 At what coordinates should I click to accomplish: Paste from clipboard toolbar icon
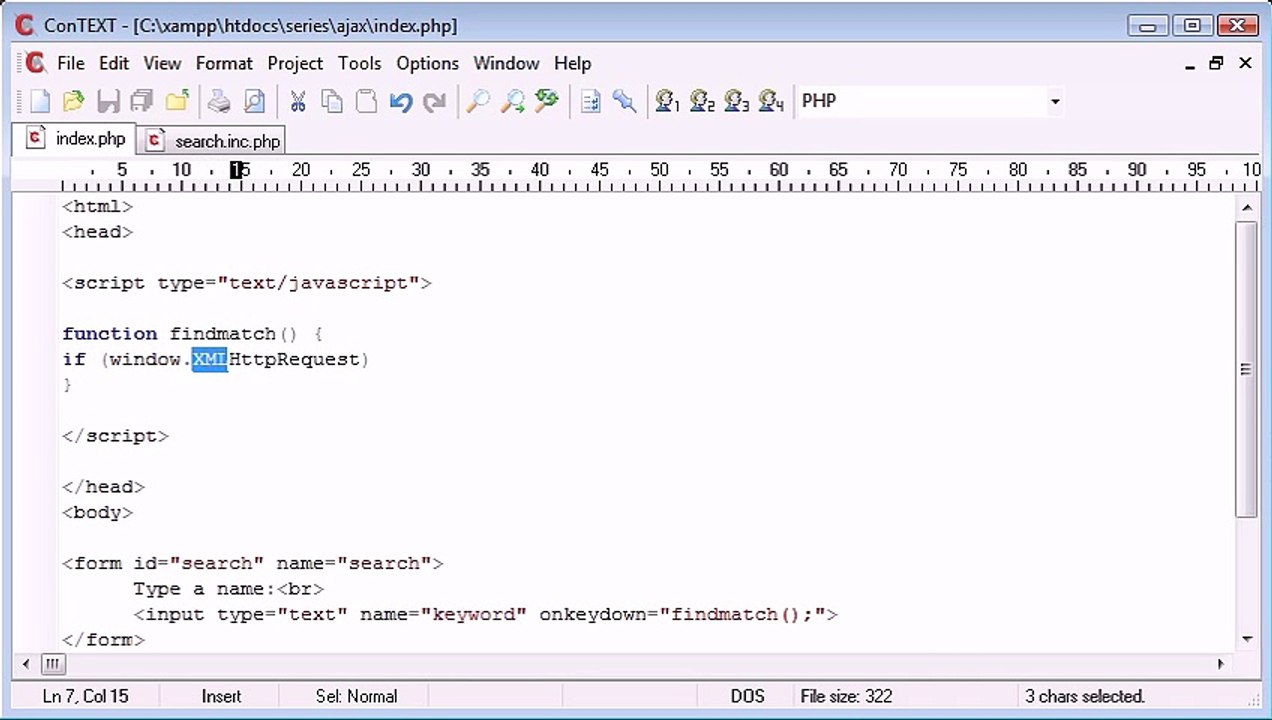[367, 101]
